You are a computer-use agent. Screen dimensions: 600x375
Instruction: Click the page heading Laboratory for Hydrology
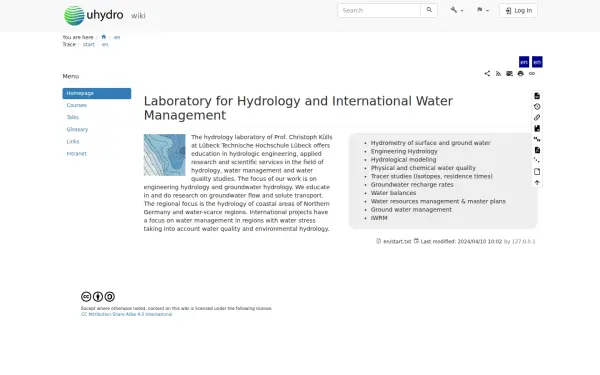click(298, 108)
